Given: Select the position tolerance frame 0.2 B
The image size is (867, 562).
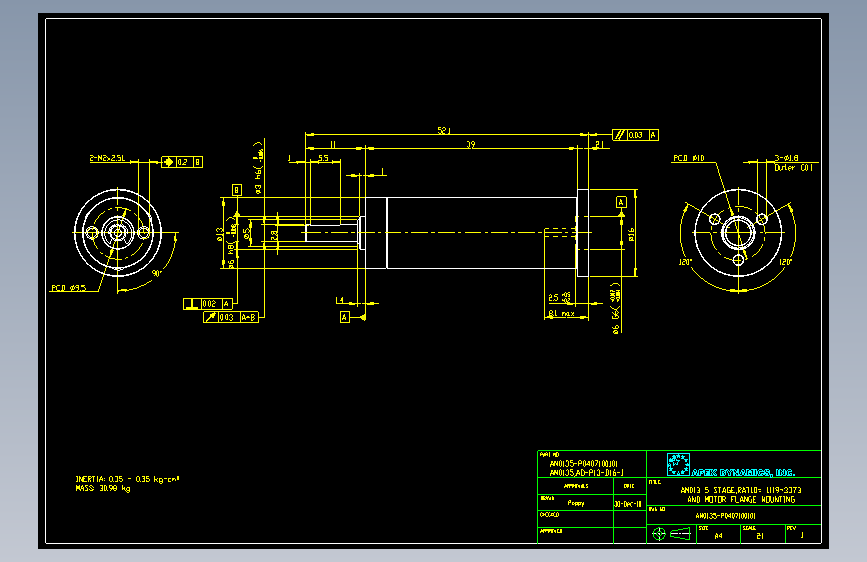Looking at the screenshot, I should (182, 162).
